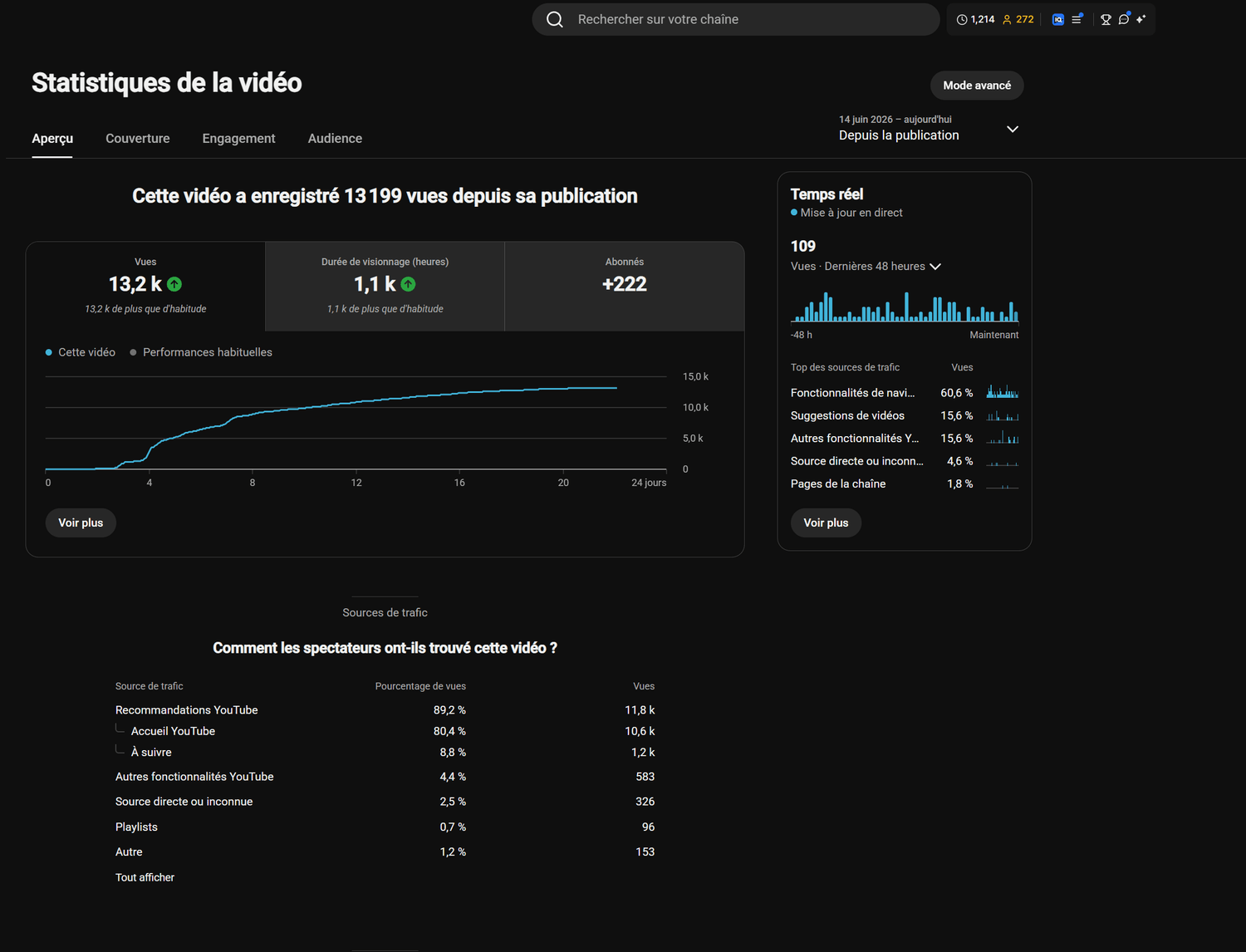Expand all traffic sources with 'Tout afficher'
The image size is (1246, 952).
145,877
